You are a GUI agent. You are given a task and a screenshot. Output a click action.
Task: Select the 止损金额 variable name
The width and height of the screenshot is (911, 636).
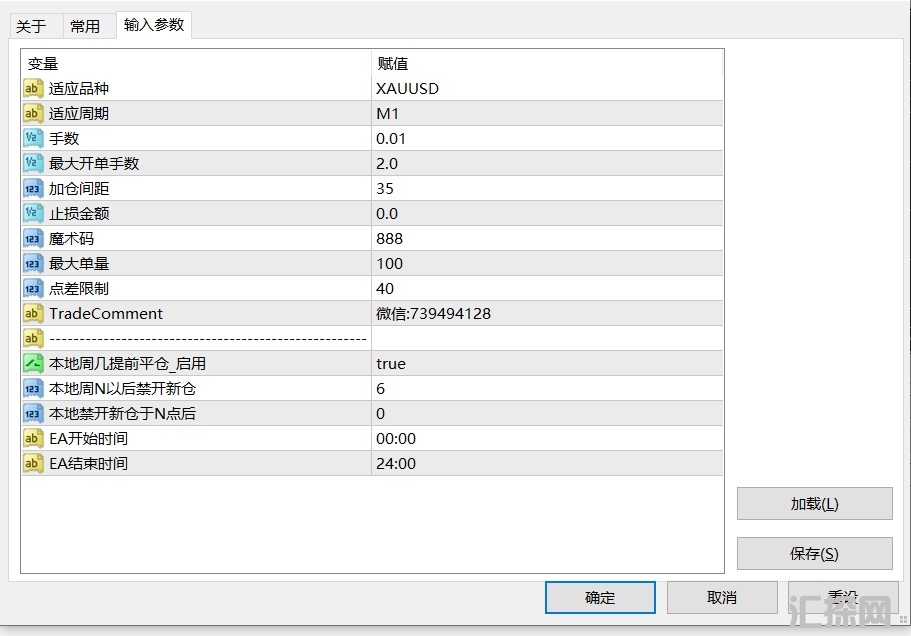coord(78,213)
